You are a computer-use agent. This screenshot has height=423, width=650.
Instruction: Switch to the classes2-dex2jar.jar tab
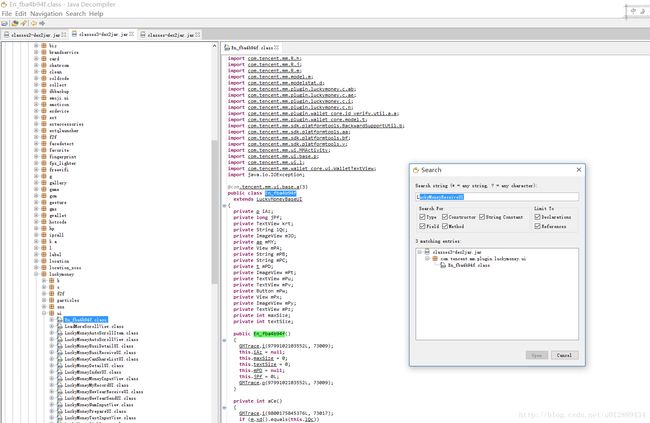(x=35, y=35)
